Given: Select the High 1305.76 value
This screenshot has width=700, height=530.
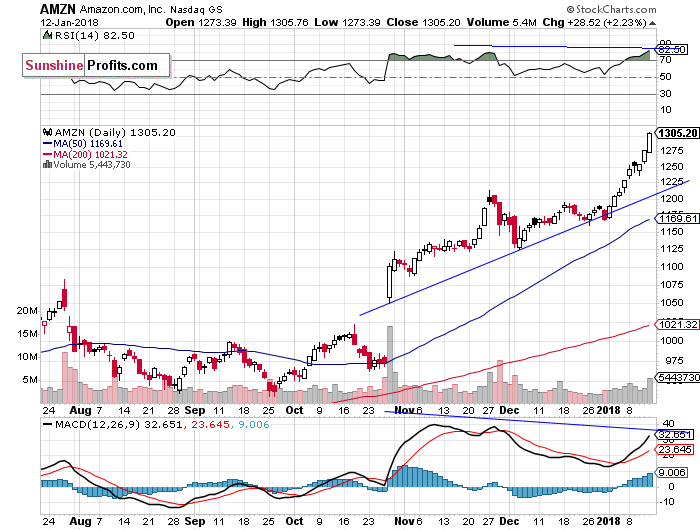Looking at the screenshot, I should click(275, 22).
